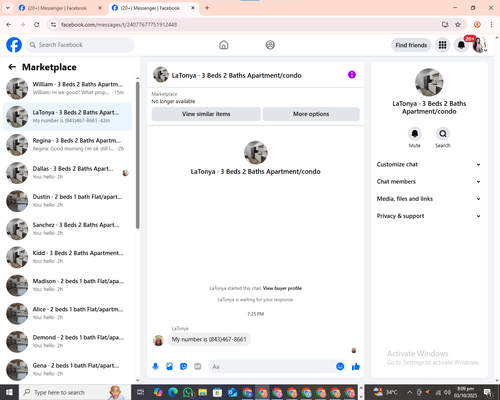Viewport: 500px width, 400px height.
Task: Click the Windows taskbar search box
Action: pos(75,392)
